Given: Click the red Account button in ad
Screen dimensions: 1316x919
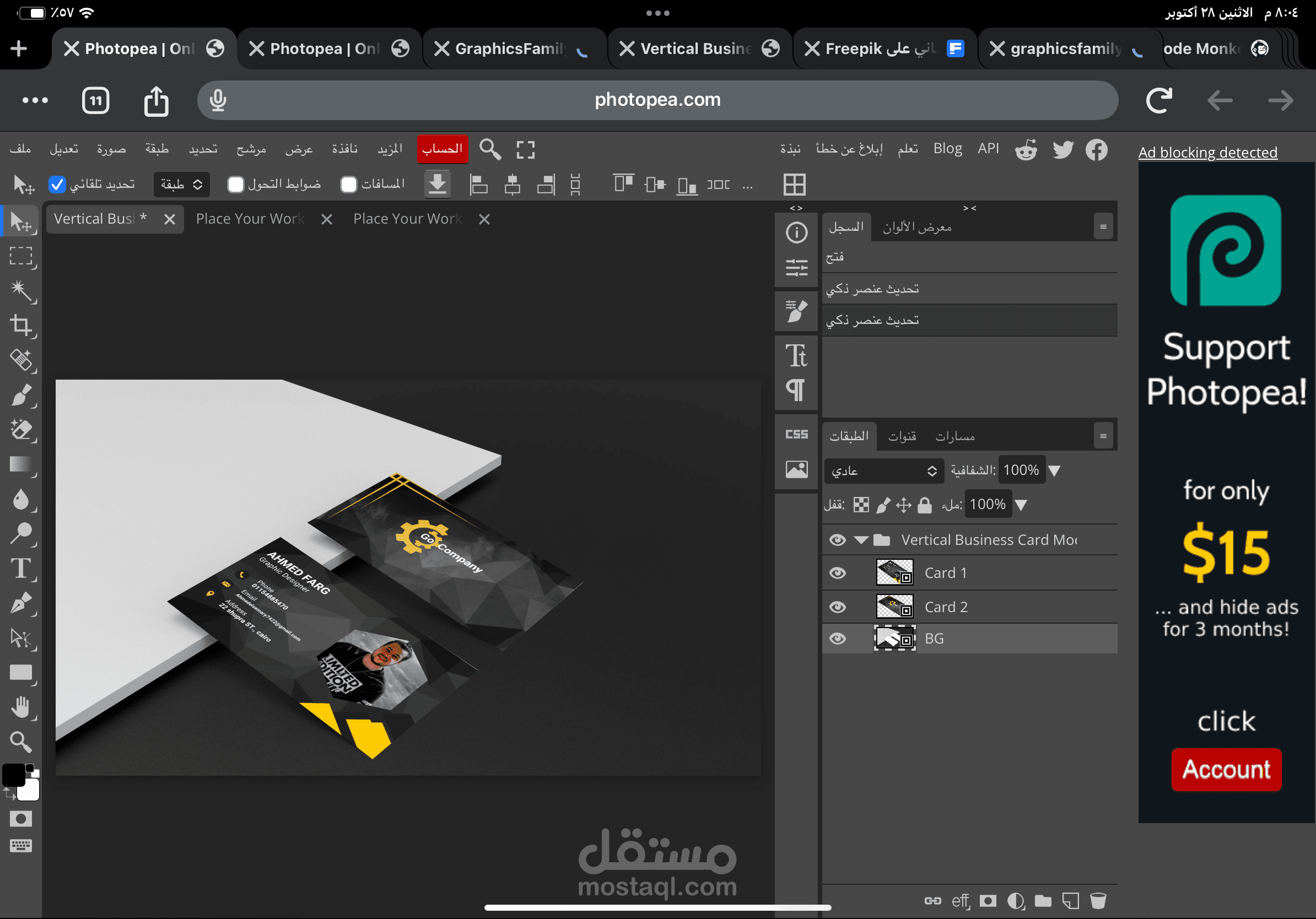Looking at the screenshot, I should pos(1226,769).
